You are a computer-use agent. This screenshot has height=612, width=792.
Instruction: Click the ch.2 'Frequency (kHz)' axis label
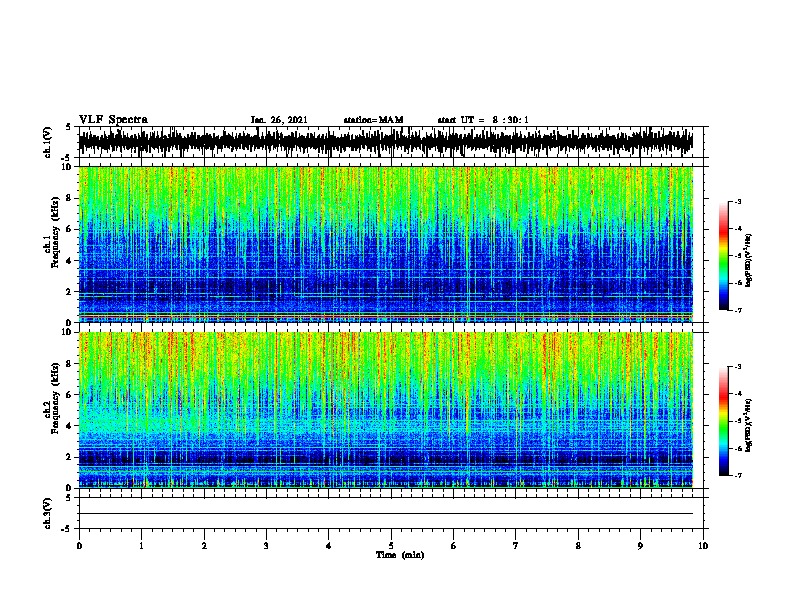tap(55, 397)
